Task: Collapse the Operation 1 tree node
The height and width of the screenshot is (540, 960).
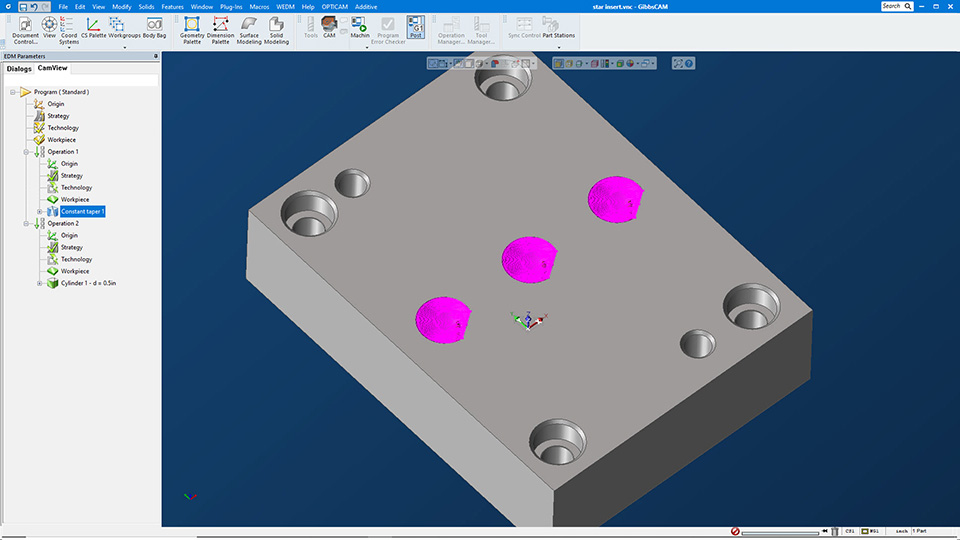Action: pos(26,152)
